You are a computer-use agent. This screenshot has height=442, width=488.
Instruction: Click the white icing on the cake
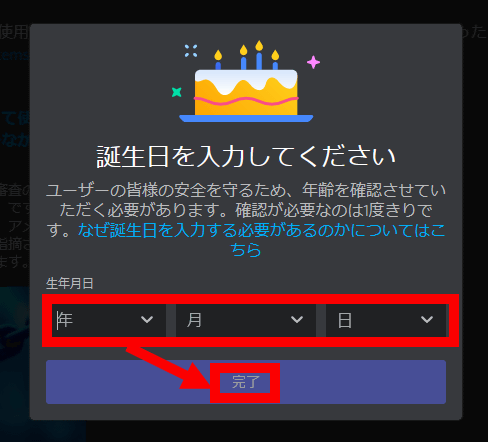[246, 80]
